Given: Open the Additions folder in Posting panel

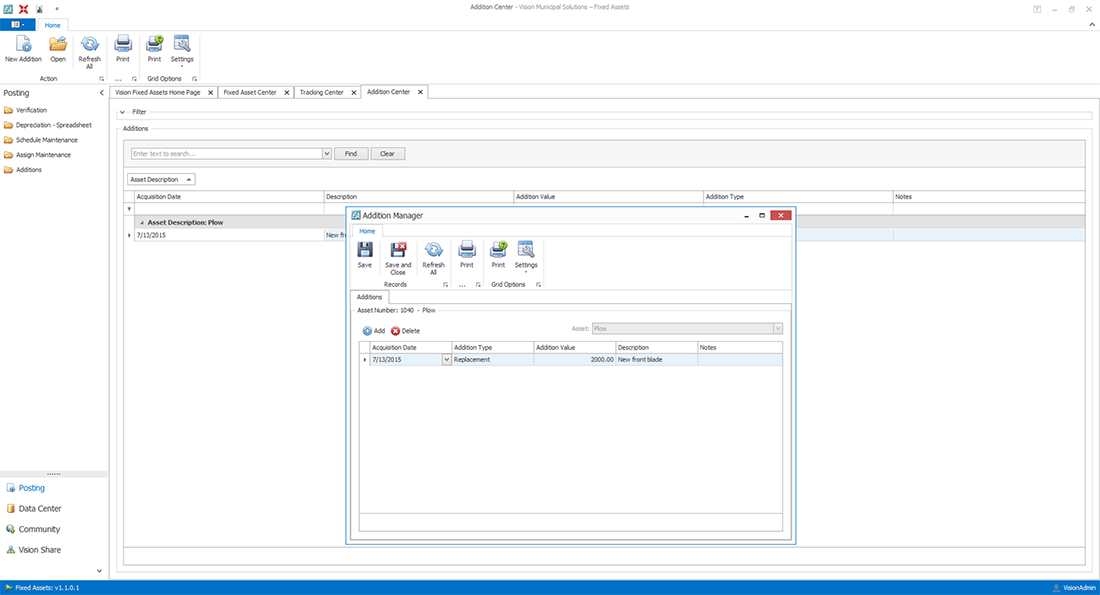Looking at the screenshot, I should [22, 170].
